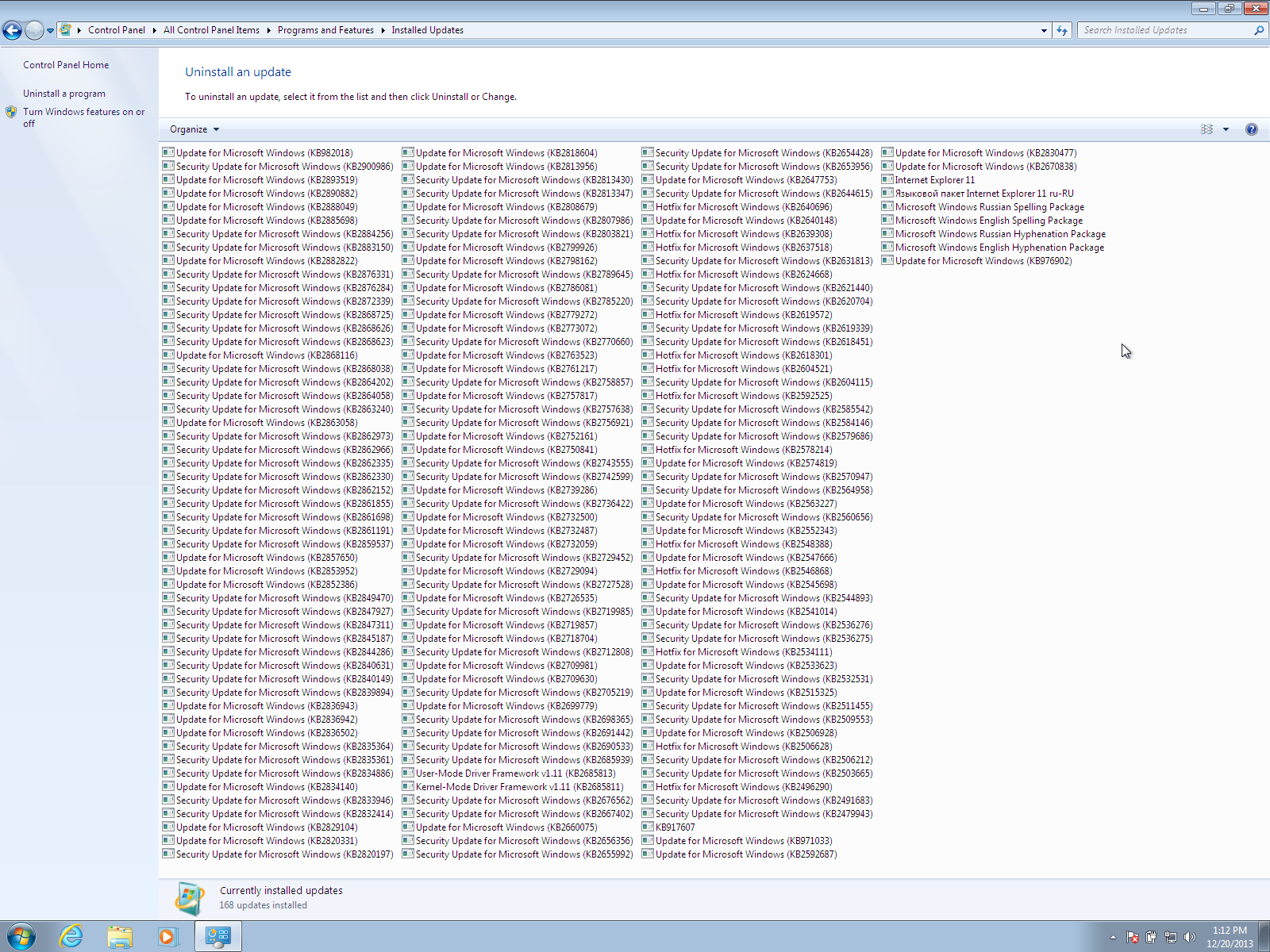Navigate to Programs and Features breadcrumb
1270x952 pixels.
tap(325, 30)
